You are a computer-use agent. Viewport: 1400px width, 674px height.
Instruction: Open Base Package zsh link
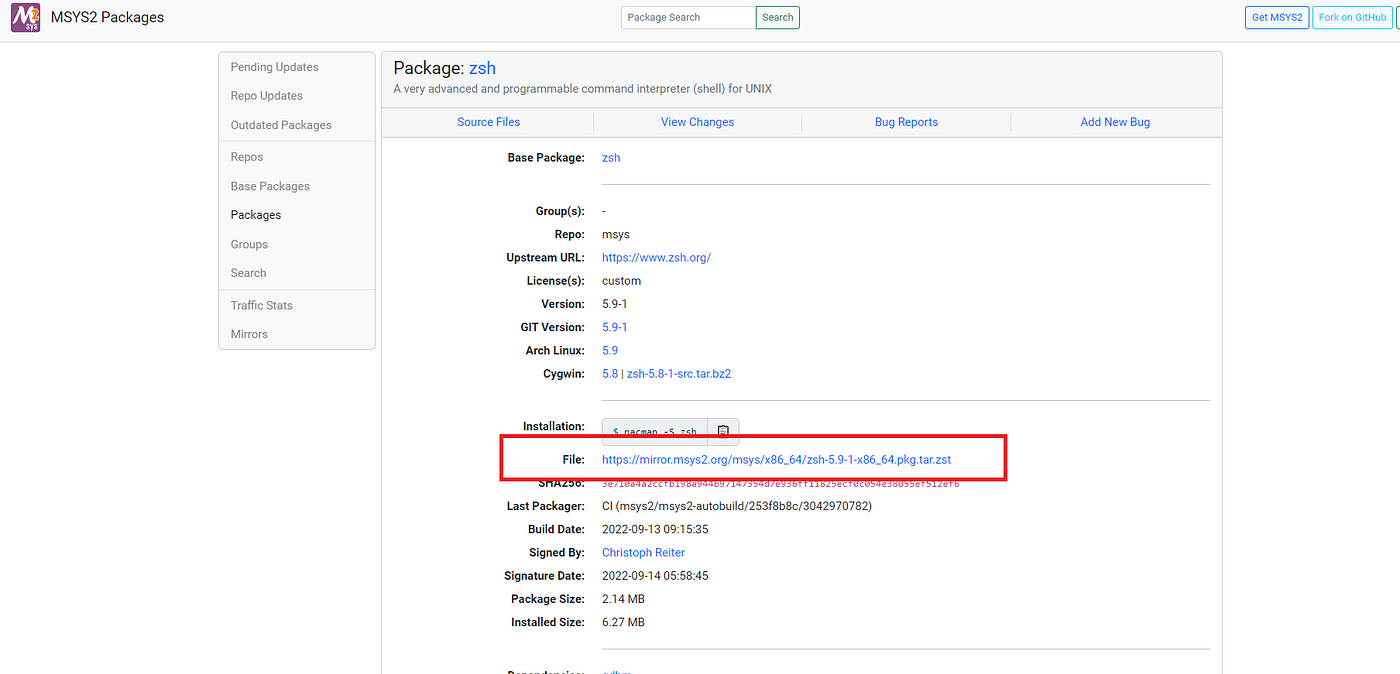(611, 158)
